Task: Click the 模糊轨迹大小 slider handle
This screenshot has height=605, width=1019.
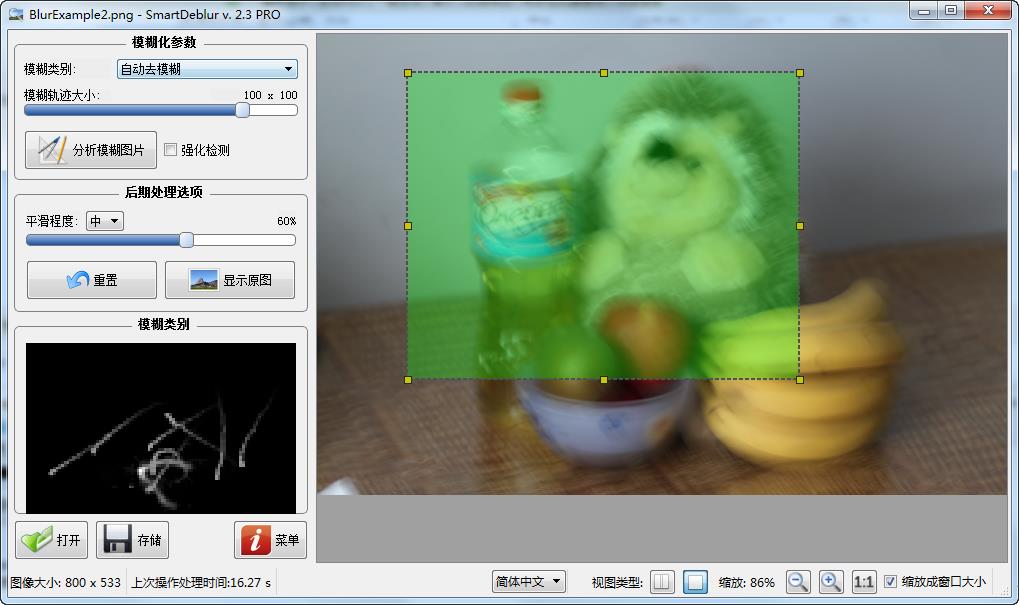Action: (x=242, y=110)
